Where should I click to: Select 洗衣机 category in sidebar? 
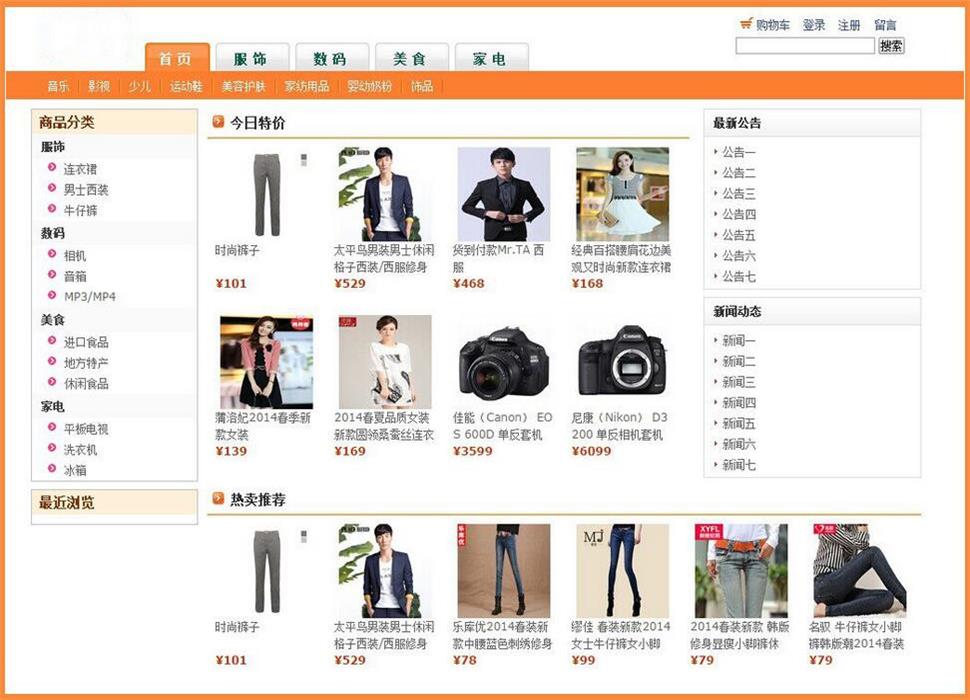(80, 450)
